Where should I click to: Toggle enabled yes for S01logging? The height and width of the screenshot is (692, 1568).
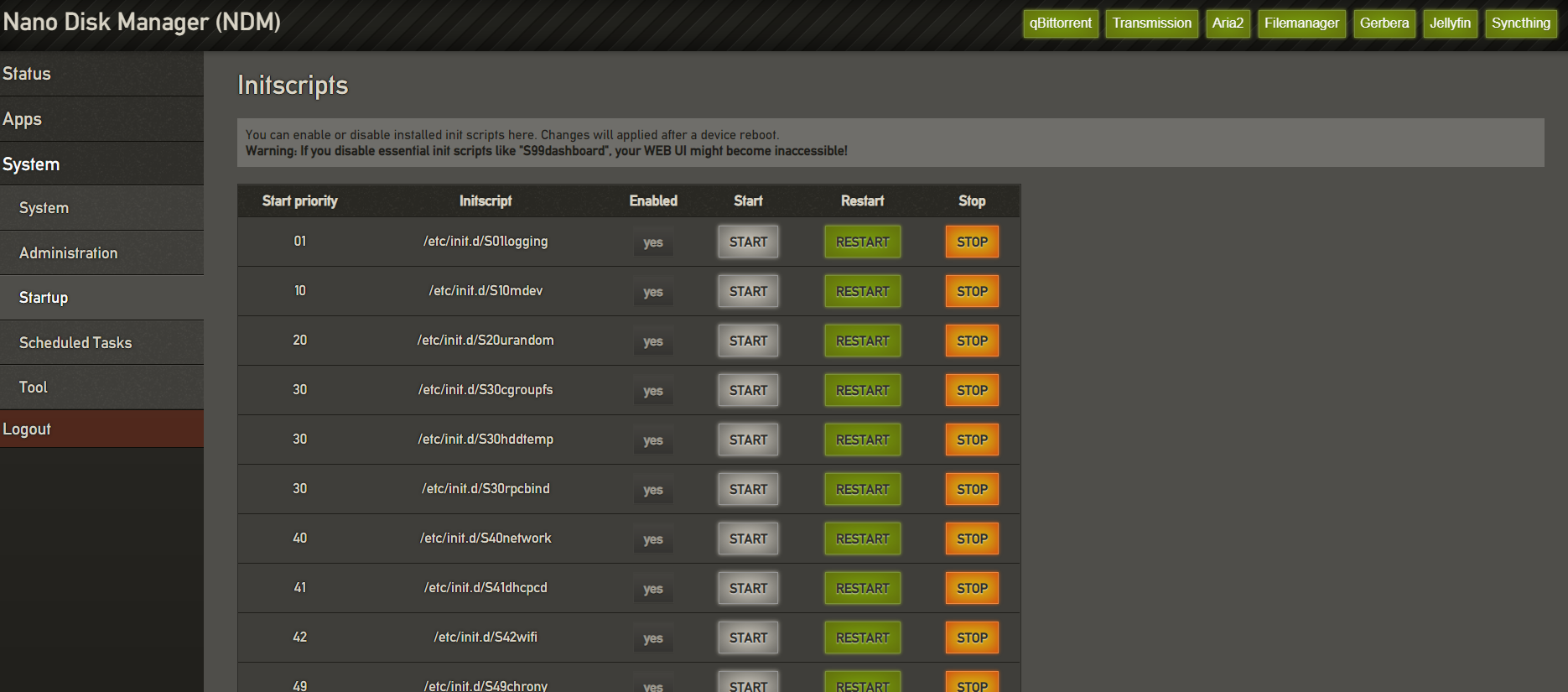point(653,242)
